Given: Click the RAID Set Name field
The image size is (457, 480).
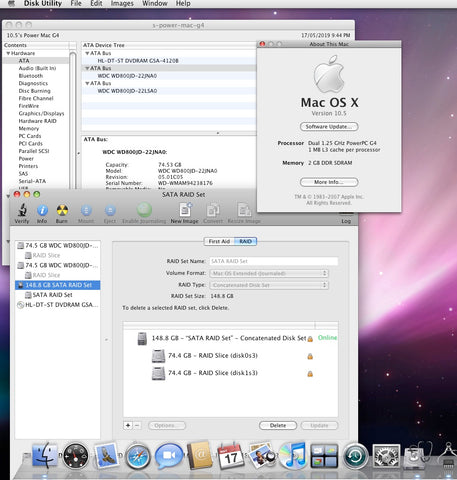Looking at the screenshot, I should (x=274, y=261).
